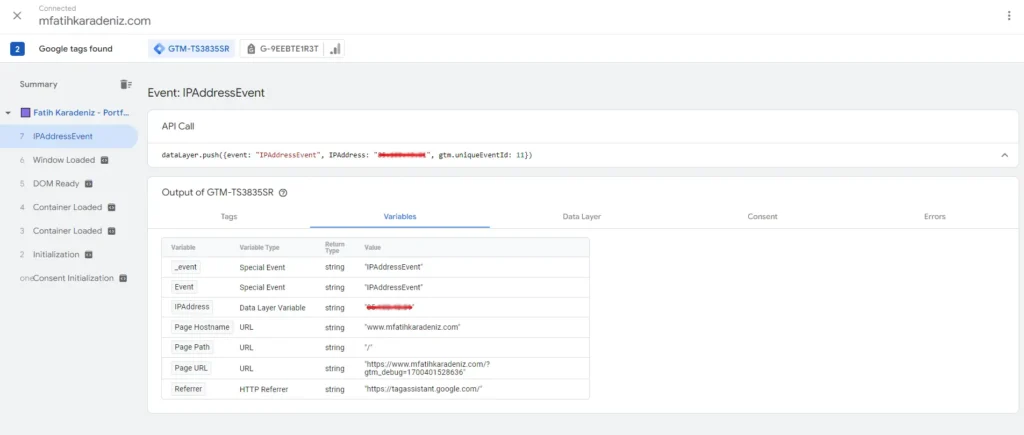Collapse the API Call code panel
1024x435 pixels.
coord(1004,155)
